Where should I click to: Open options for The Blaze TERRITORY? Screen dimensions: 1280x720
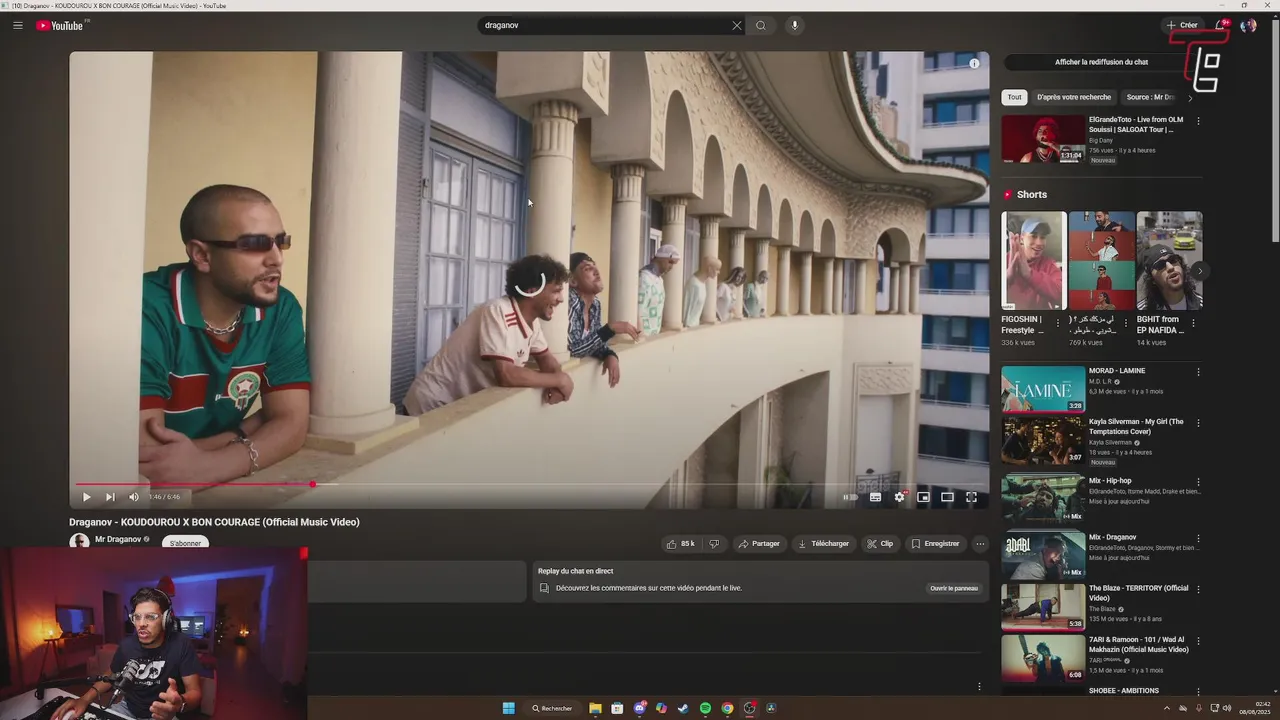click(1198, 590)
